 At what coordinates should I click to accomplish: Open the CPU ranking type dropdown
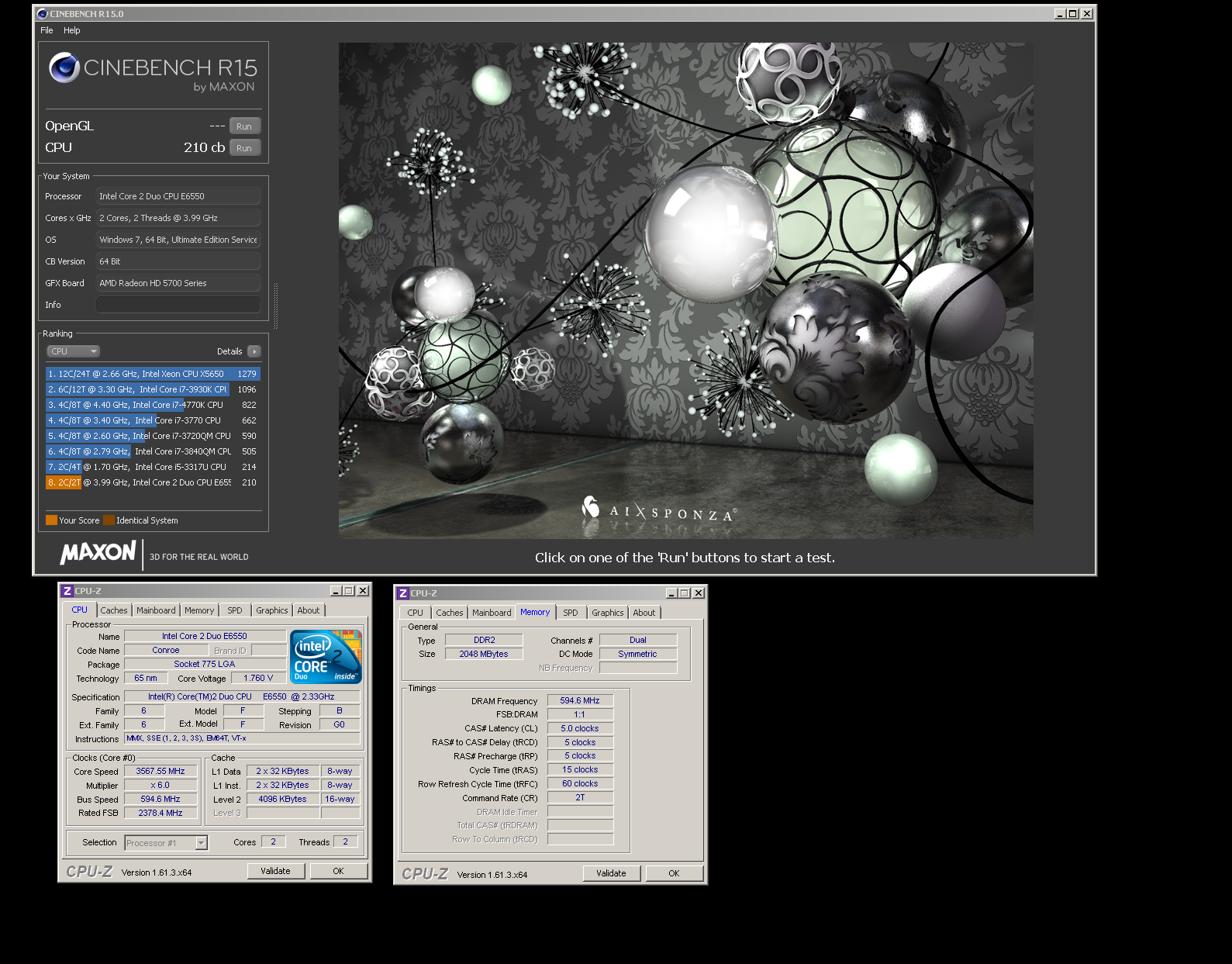[74, 351]
